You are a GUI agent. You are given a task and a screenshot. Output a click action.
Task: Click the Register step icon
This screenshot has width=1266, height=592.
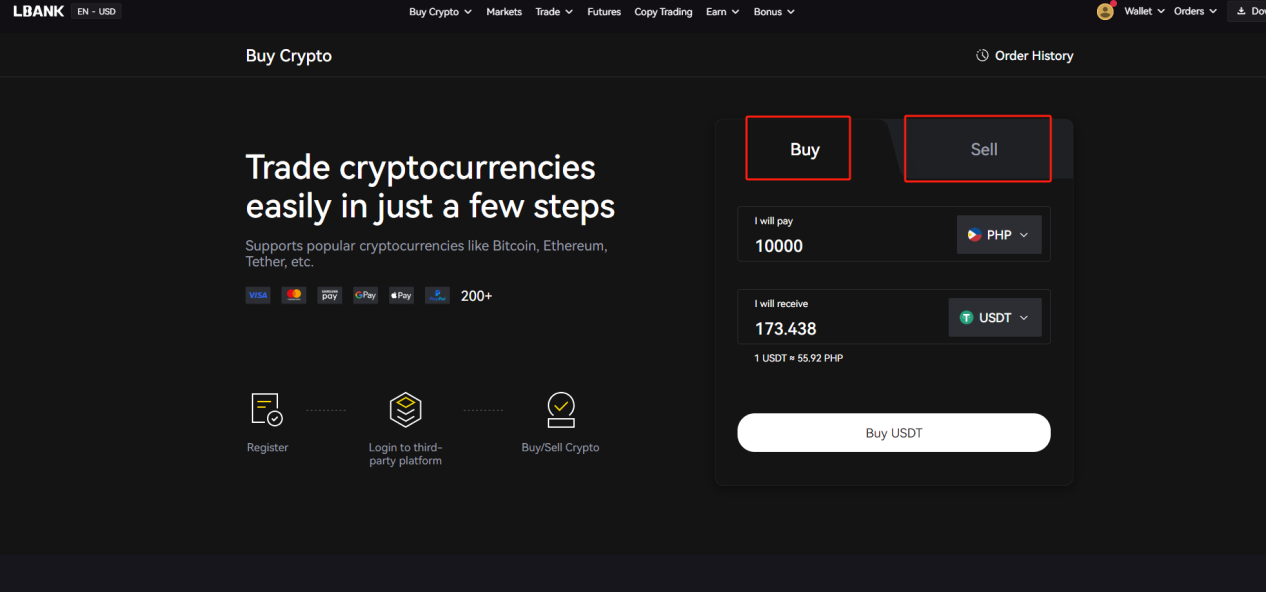click(266, 410)
